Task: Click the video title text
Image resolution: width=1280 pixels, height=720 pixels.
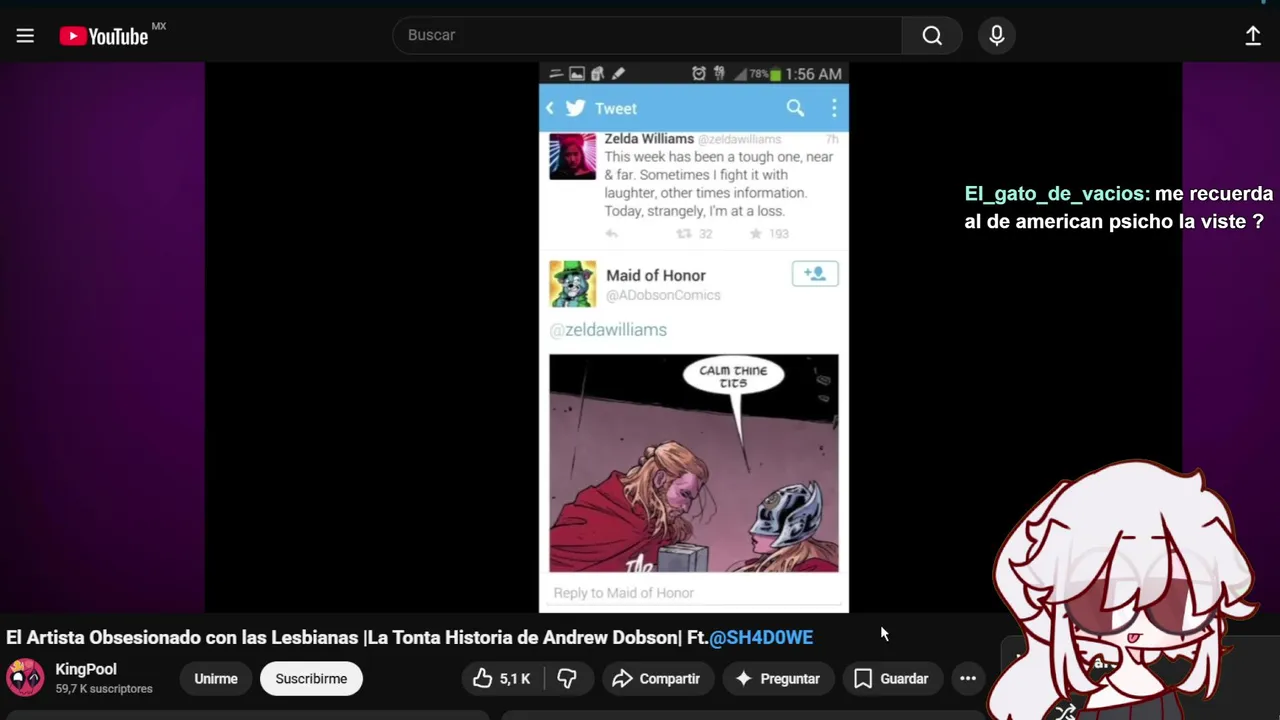Action: (410, 637)
